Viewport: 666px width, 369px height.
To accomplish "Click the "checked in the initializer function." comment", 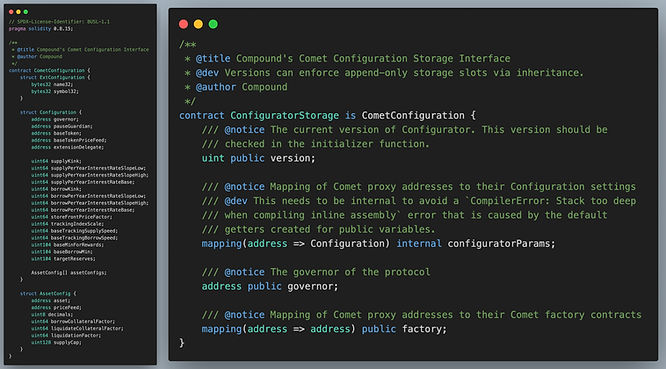I will tap(316, 144).
